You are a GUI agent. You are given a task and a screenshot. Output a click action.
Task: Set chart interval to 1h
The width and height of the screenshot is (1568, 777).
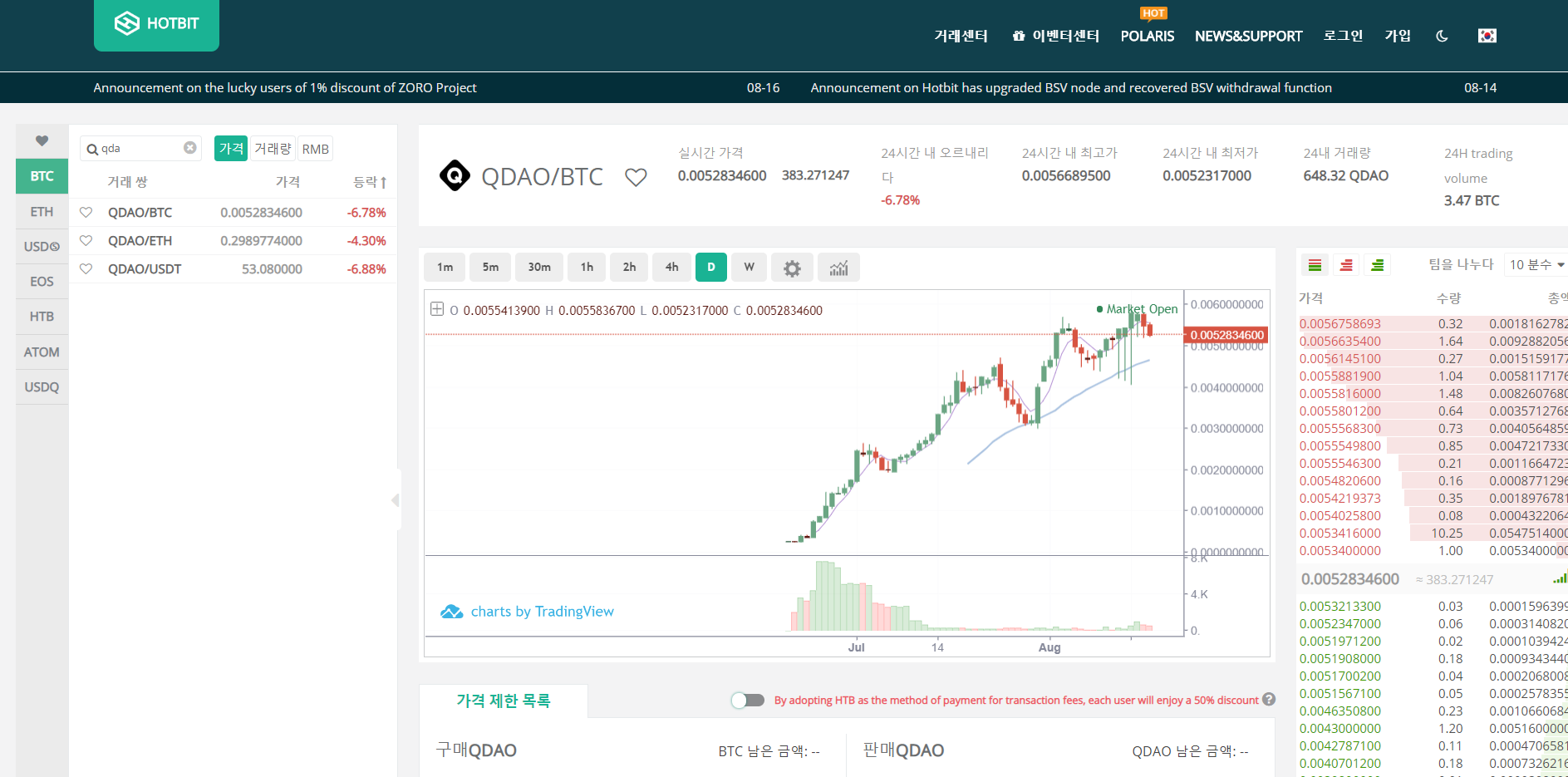(x=587, y=268)
